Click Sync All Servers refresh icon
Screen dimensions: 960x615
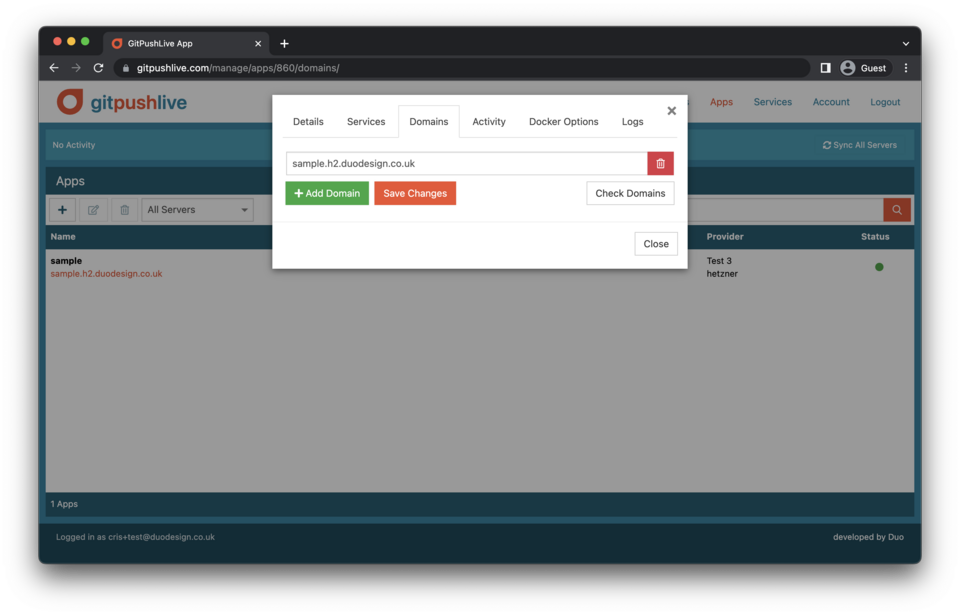(827, 145)
